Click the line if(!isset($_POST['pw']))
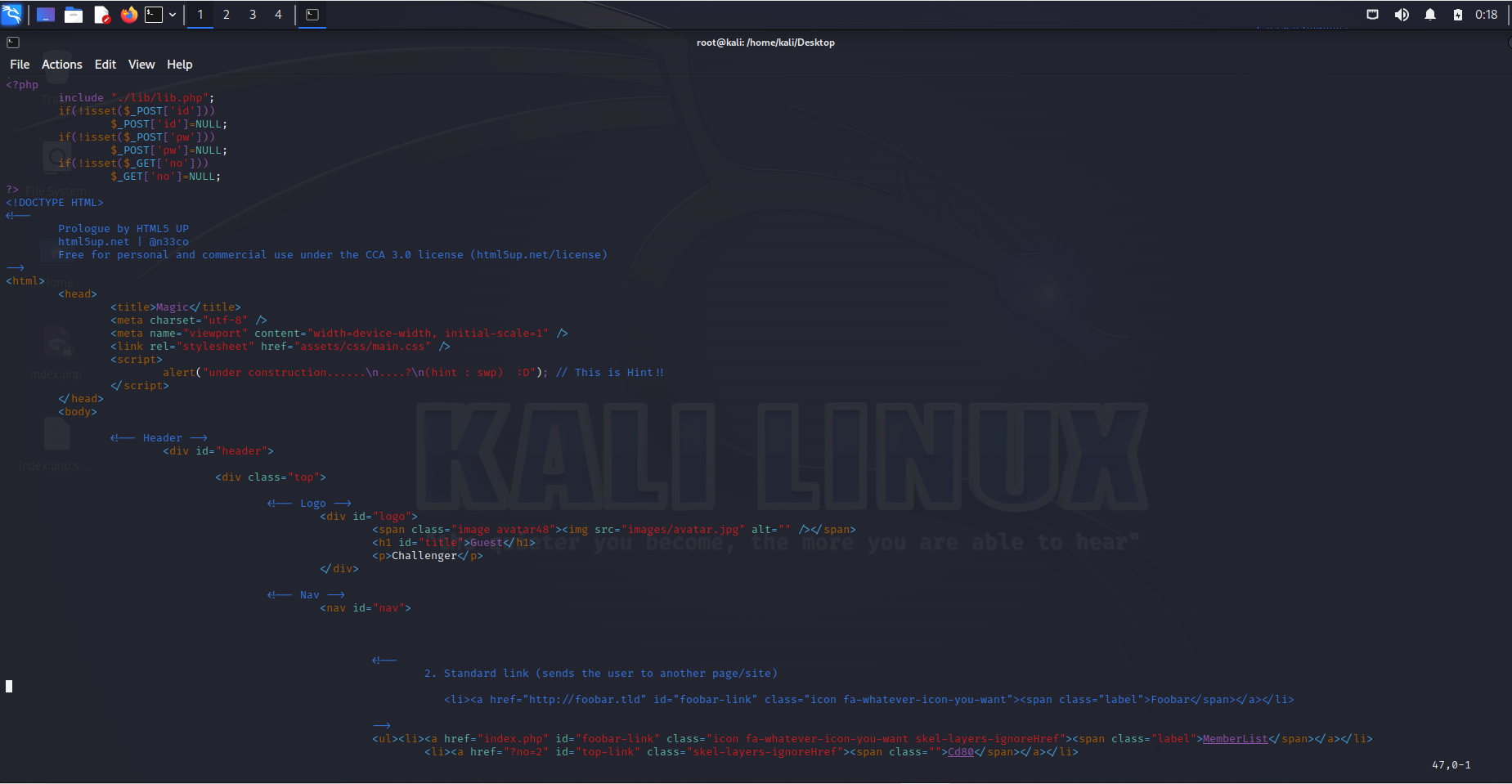Viewport: 1512px width, 784px height. pyautogui.click(x=137, y=137)
